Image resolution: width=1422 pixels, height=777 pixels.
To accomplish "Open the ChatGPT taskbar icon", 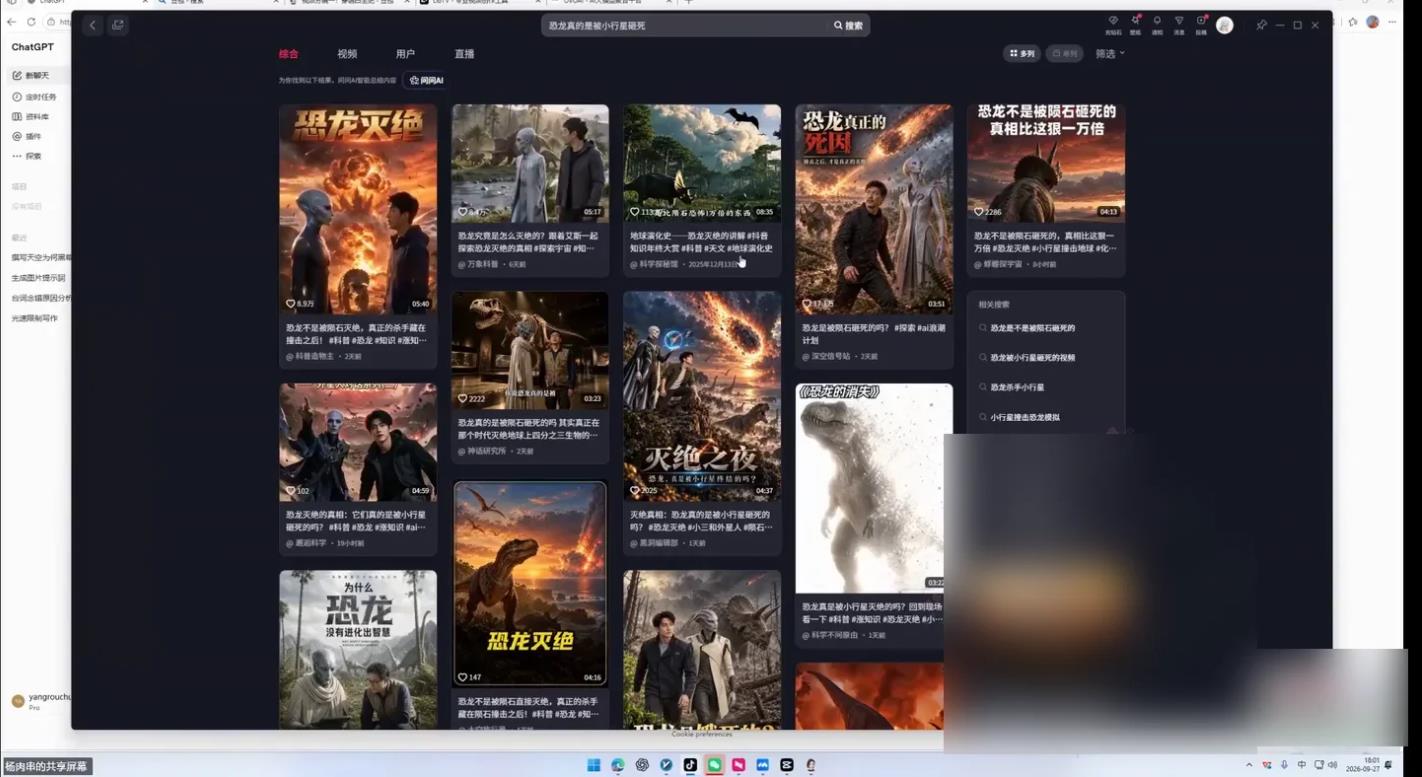I will 642,765.
